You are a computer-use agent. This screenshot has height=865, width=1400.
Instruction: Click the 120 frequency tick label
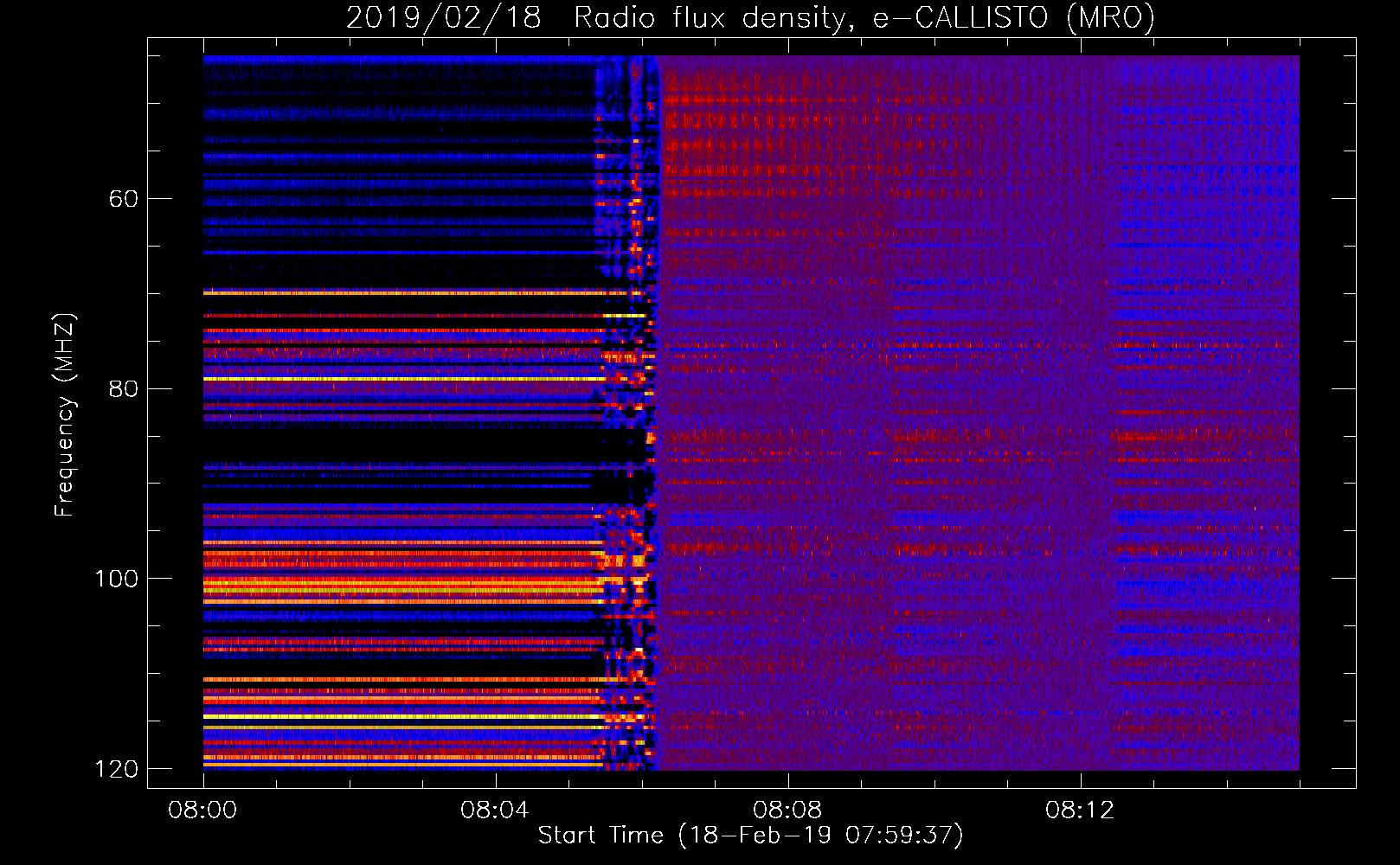point(116,769)
